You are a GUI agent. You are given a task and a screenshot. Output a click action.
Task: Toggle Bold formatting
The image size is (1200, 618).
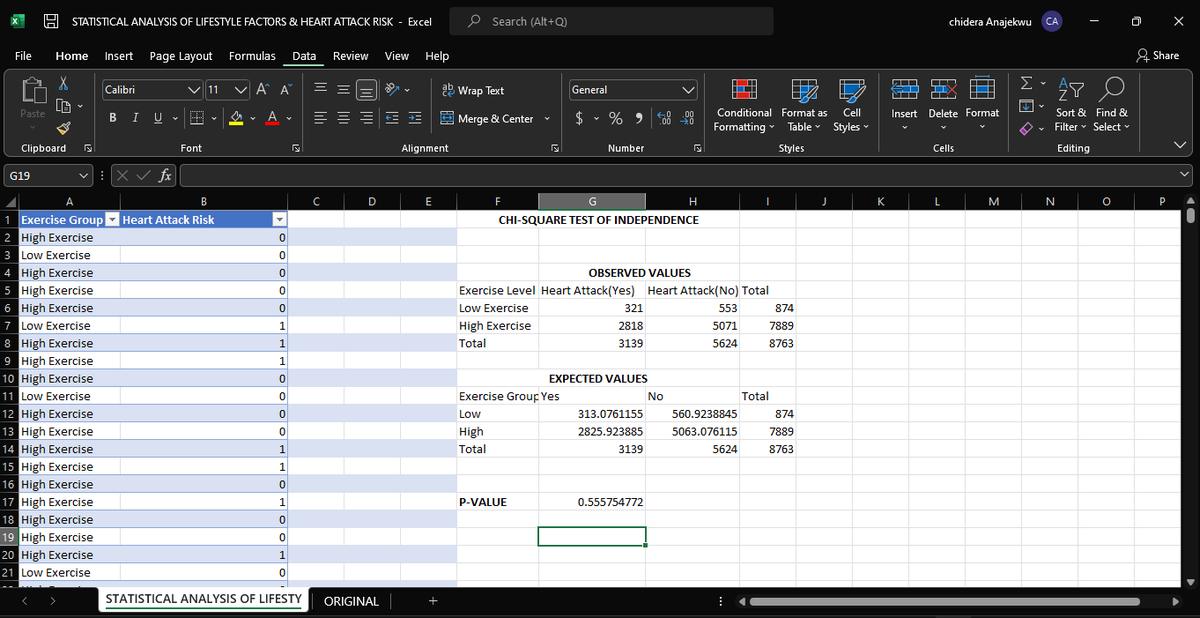112,119
